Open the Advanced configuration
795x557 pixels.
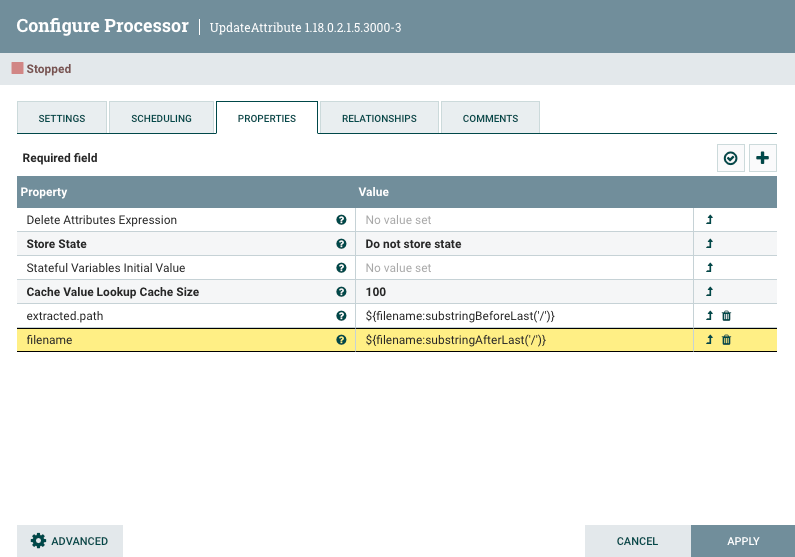tap(70, 541)
